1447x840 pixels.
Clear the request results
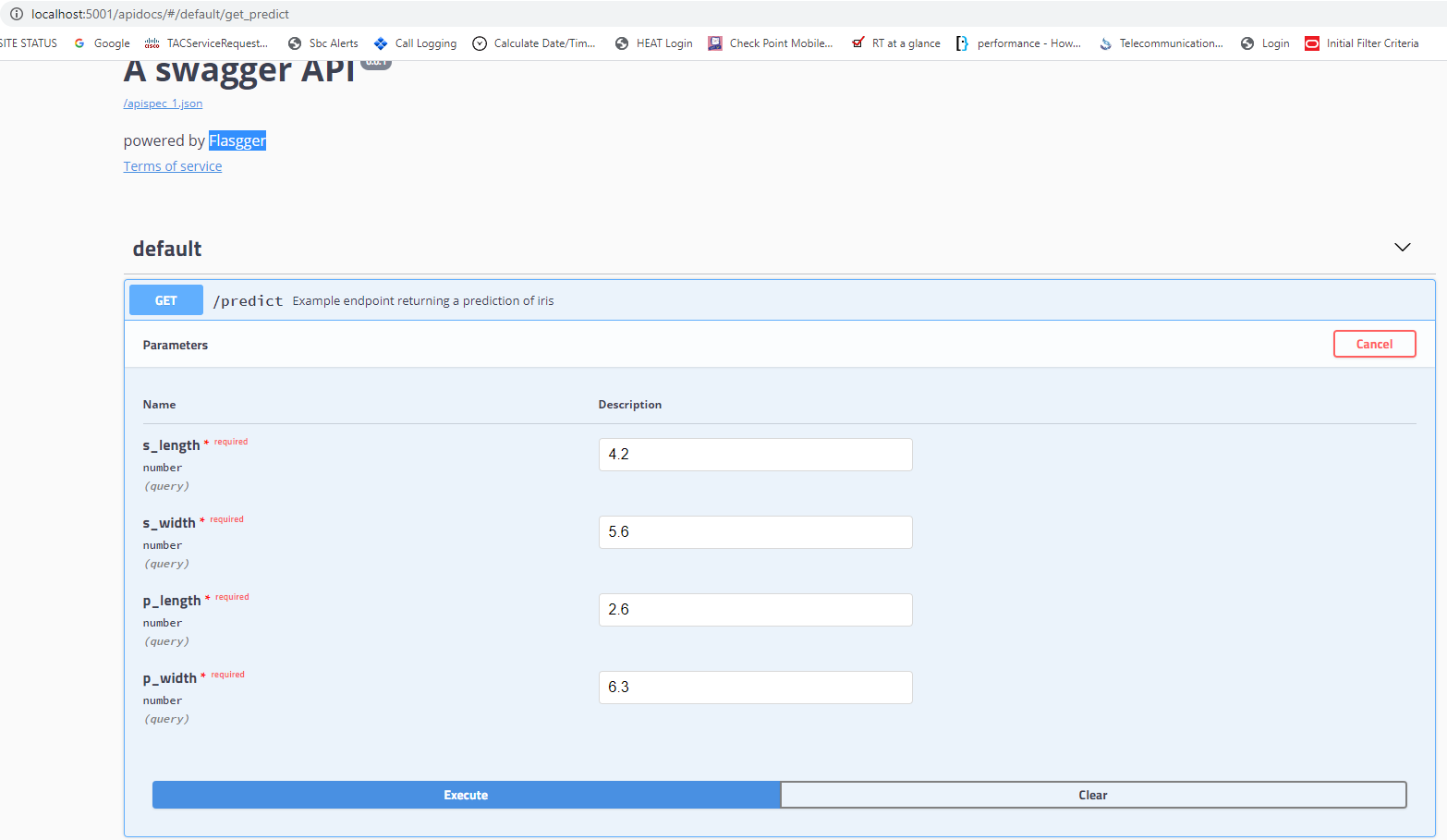pos(1093,795)
